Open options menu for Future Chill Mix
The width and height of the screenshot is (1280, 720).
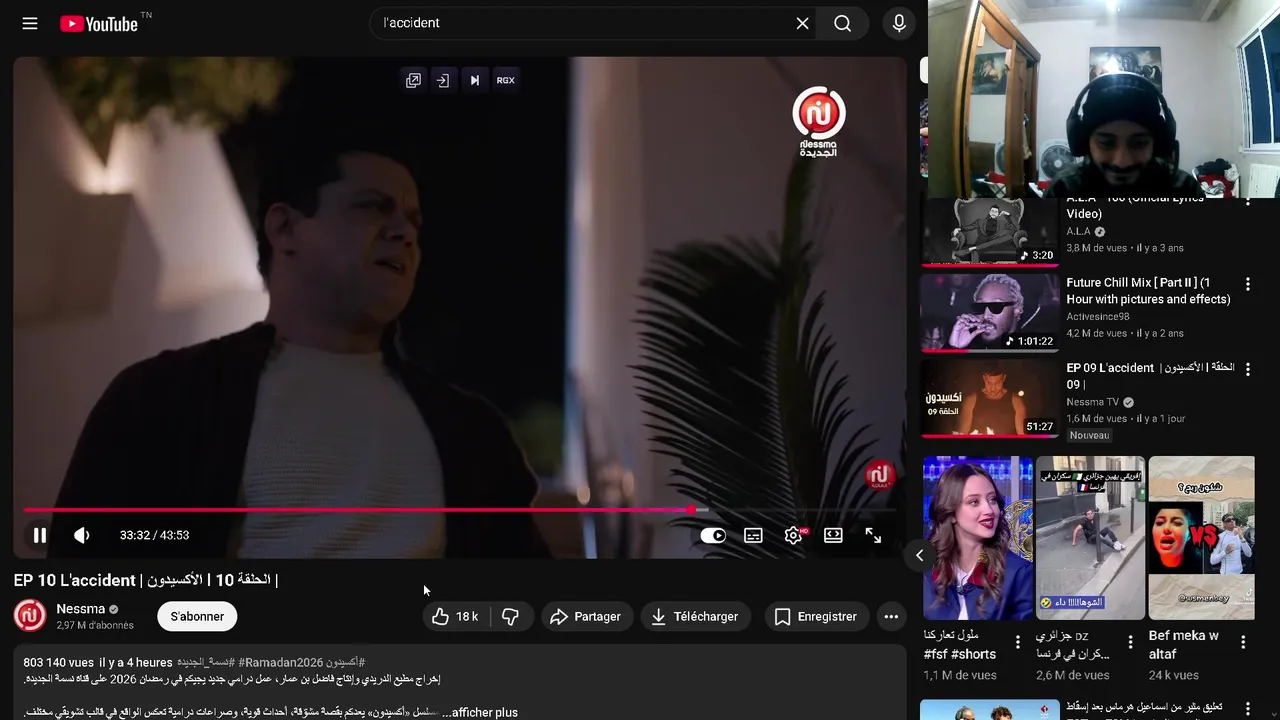point(1248,284)
